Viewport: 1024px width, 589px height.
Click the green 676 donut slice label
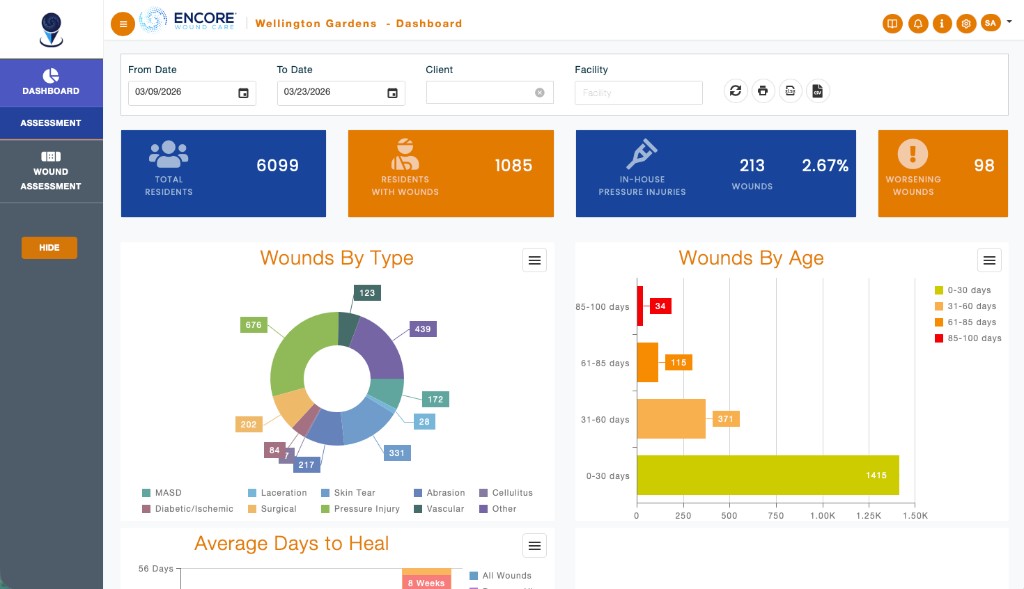click(253, 325)
